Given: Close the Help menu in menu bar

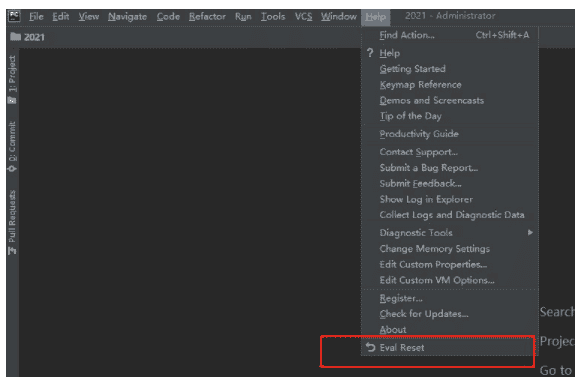Looking at the screenshot, I should [x=375, y=17].
